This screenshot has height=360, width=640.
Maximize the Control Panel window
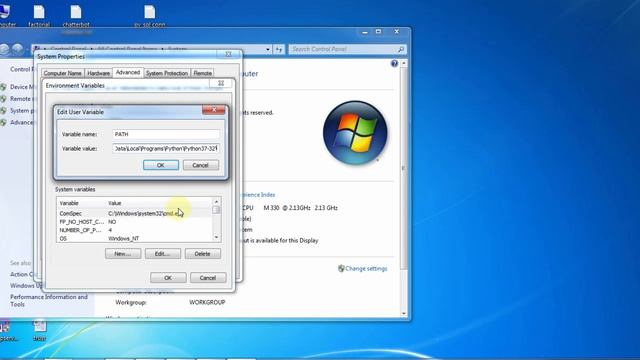378,31
